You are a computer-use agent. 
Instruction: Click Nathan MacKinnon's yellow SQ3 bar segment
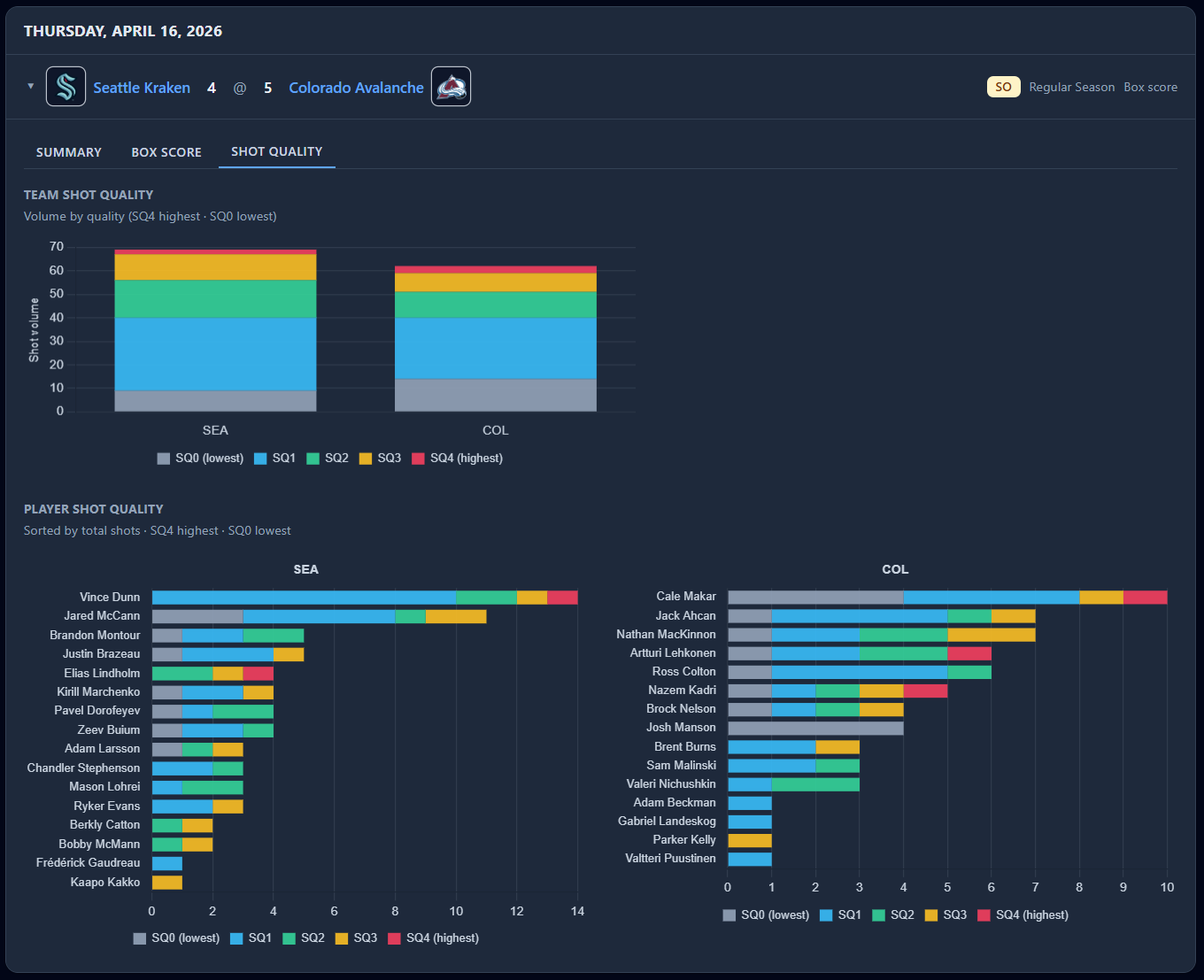[992, 635]
